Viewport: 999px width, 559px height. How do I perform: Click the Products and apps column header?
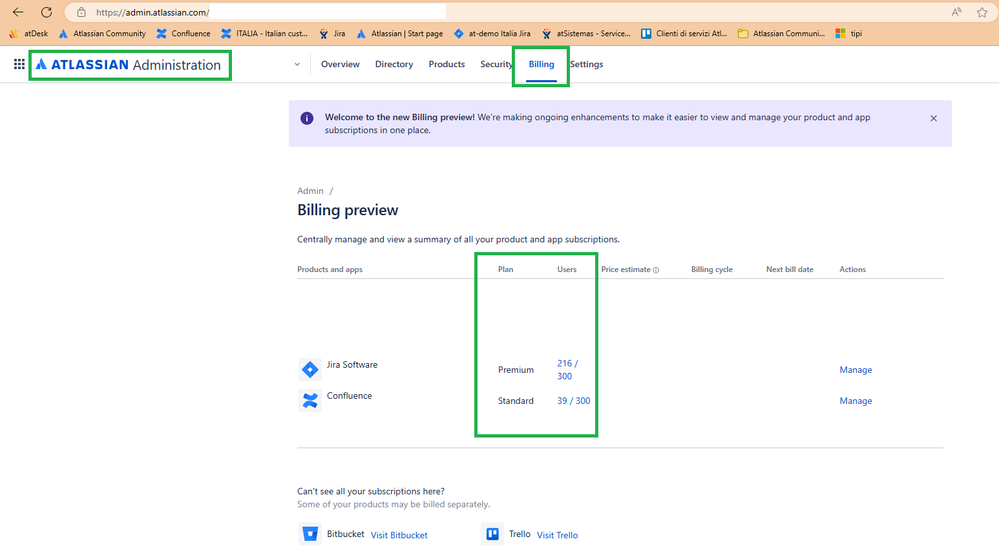[x=329, y=270]
